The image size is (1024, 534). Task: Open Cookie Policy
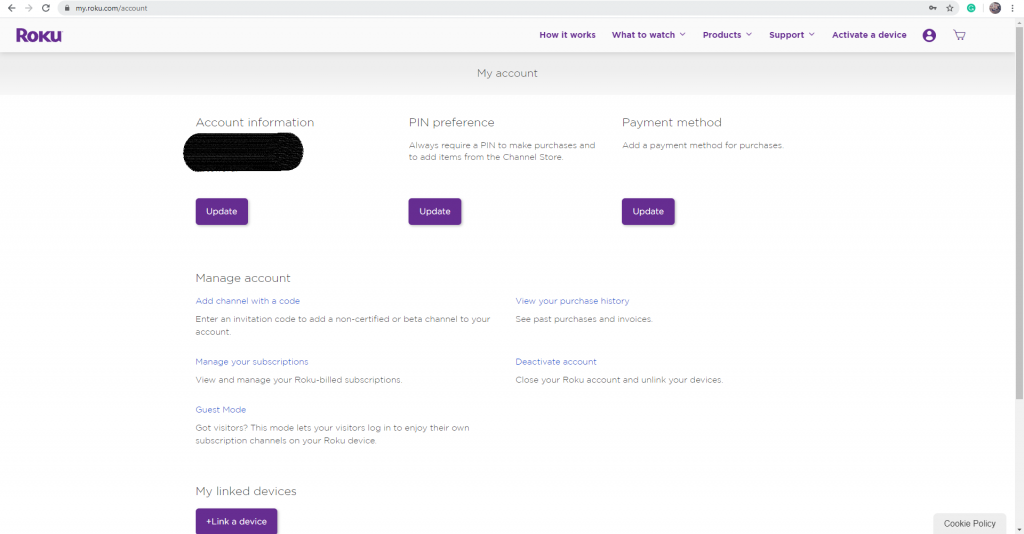[969, 524]
